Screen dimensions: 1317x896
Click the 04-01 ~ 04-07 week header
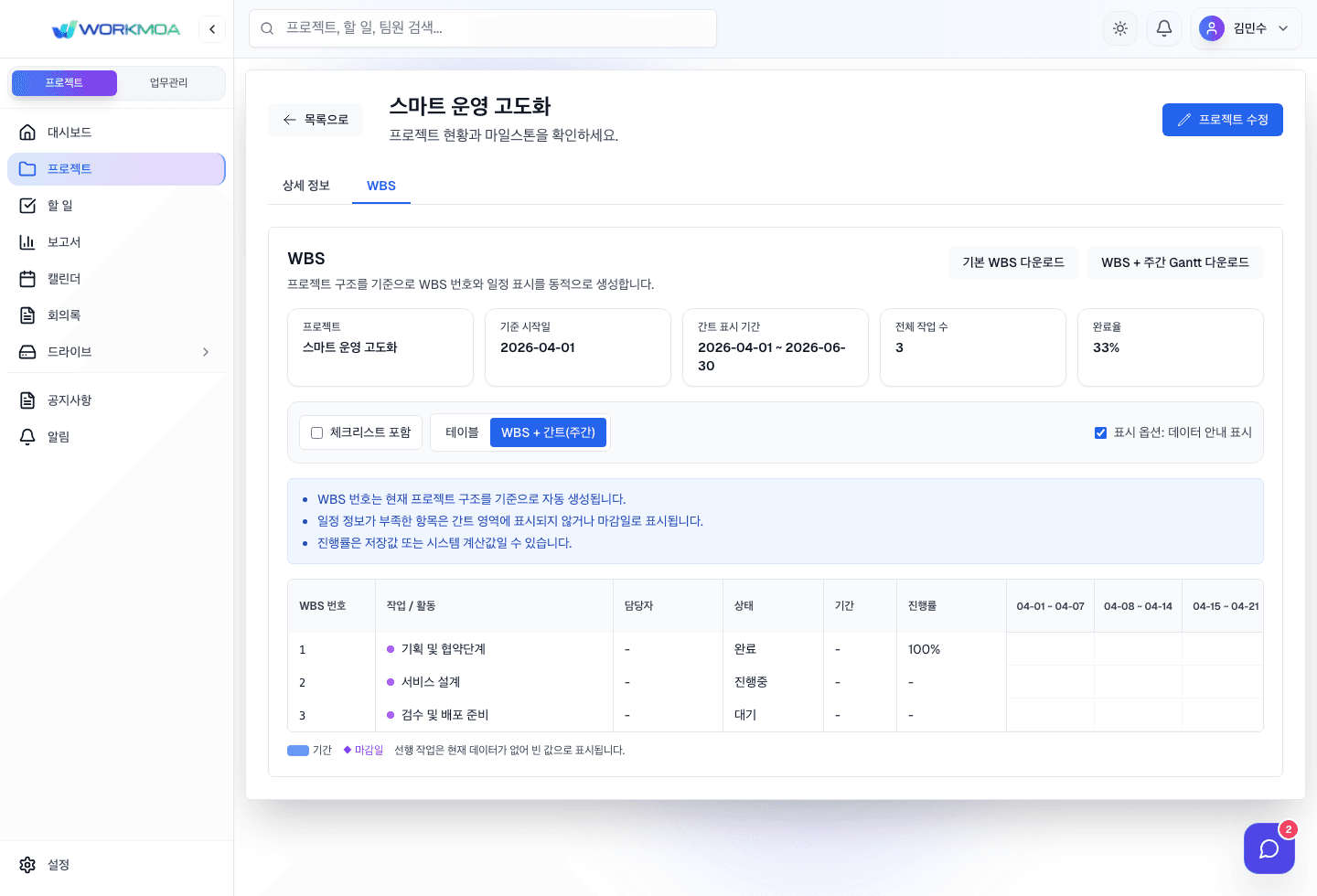1051,606
